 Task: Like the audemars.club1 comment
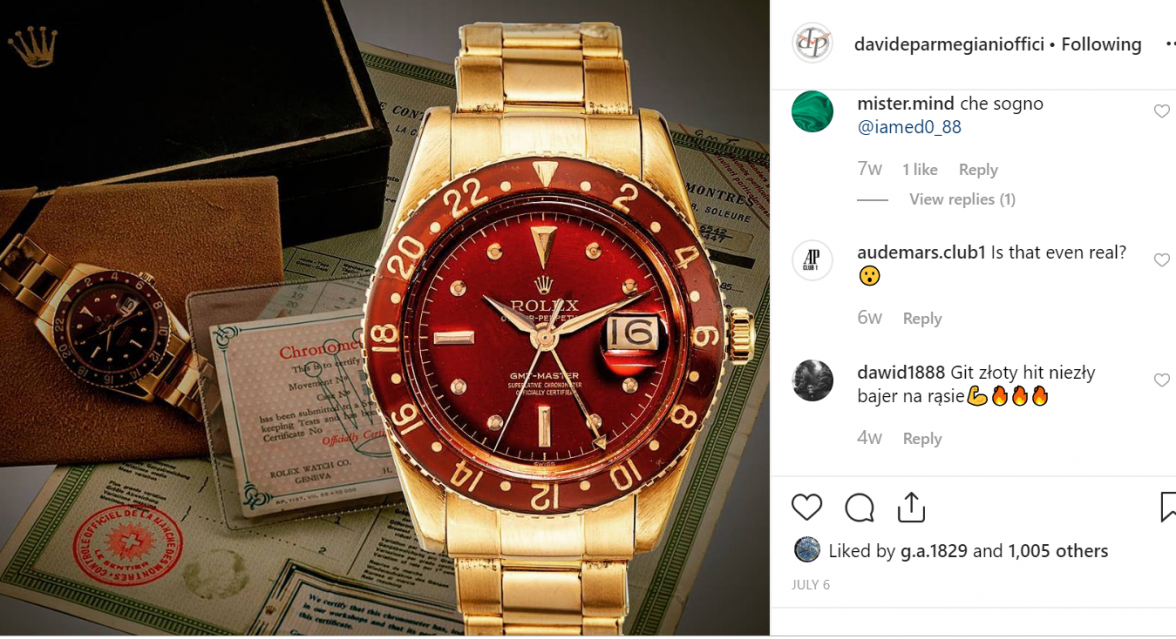pyautogui.click(x=1162, y=260)
